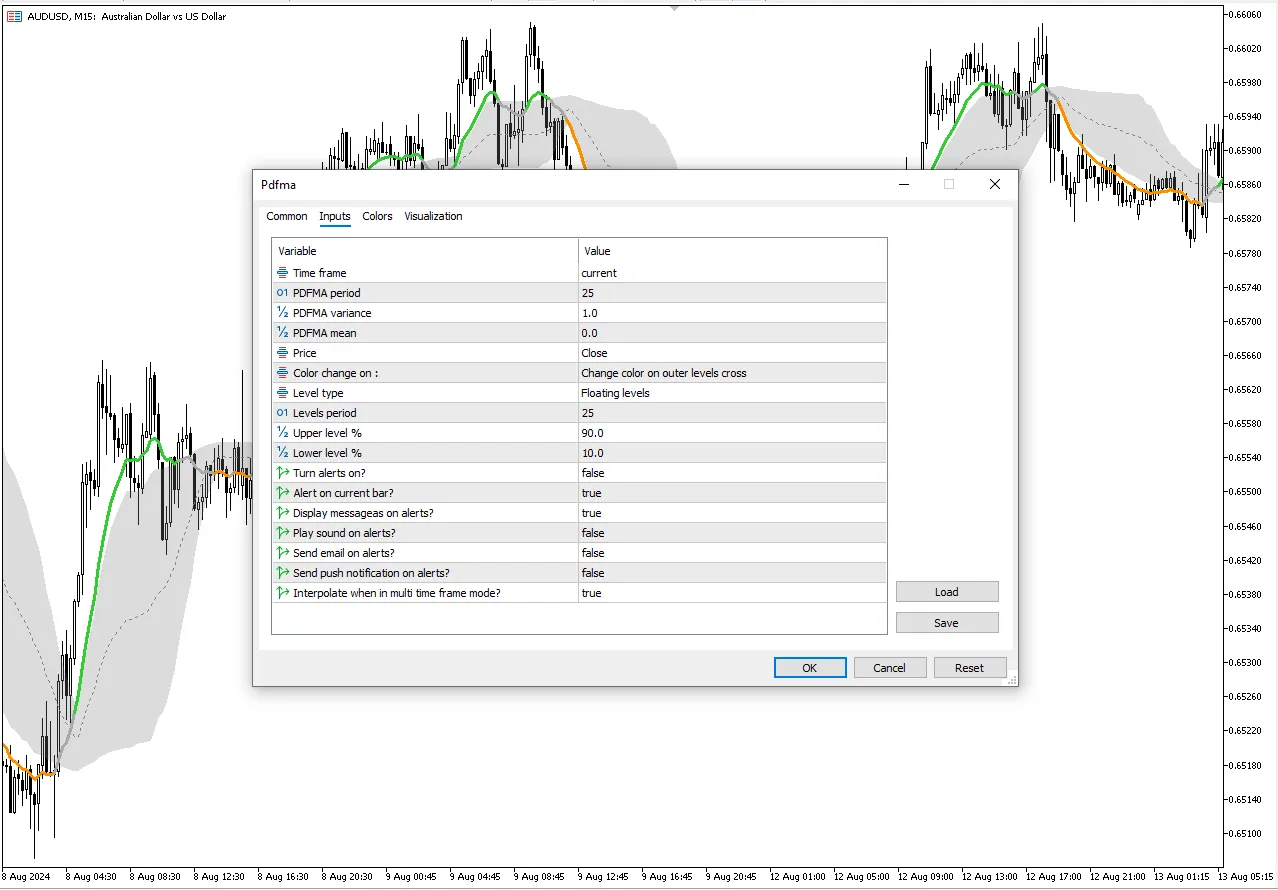Open the Level type Floating levels dropdown

coord(730,393)
